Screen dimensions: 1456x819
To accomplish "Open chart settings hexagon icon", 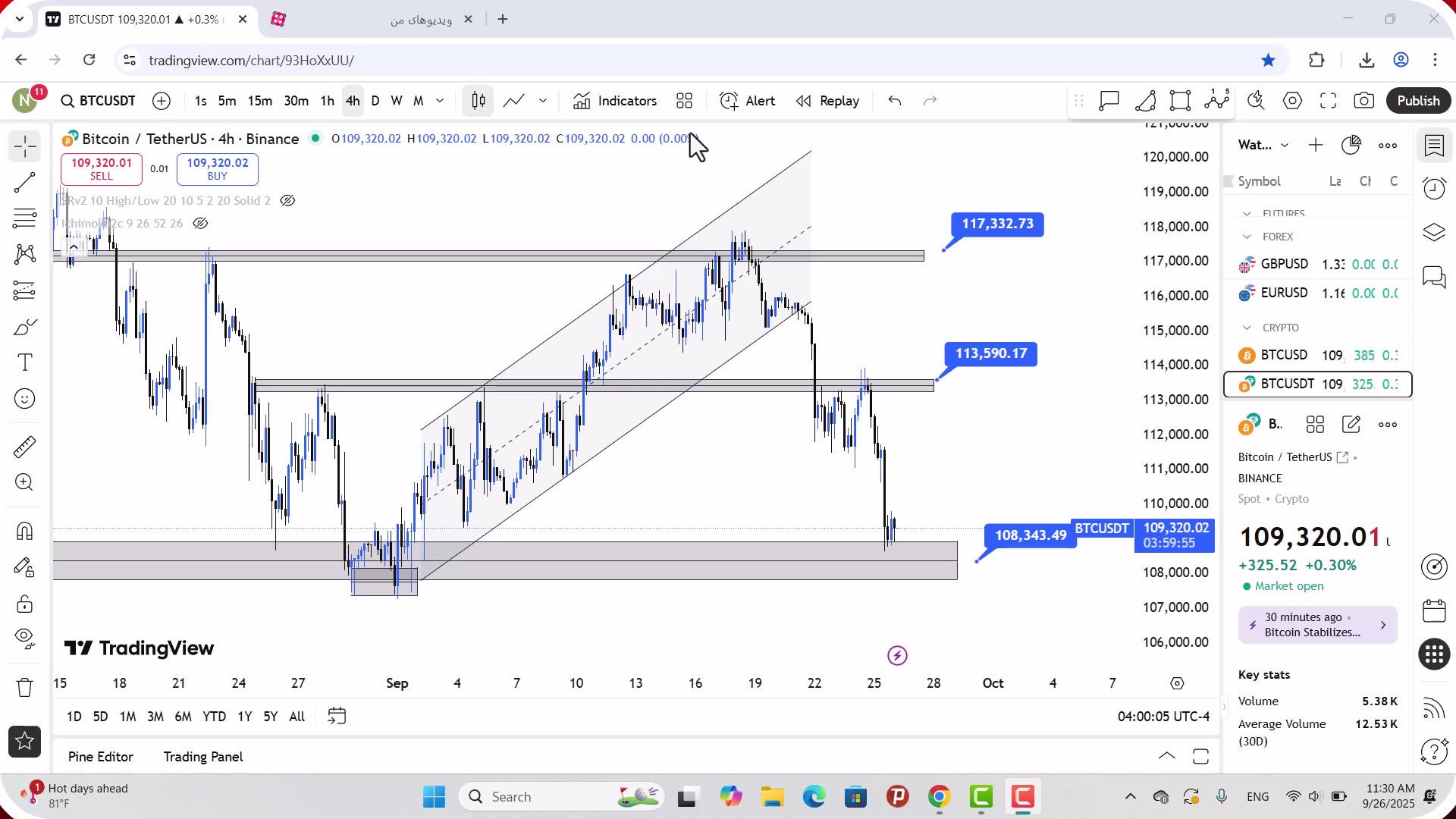I will click(x=1292, y=101).
